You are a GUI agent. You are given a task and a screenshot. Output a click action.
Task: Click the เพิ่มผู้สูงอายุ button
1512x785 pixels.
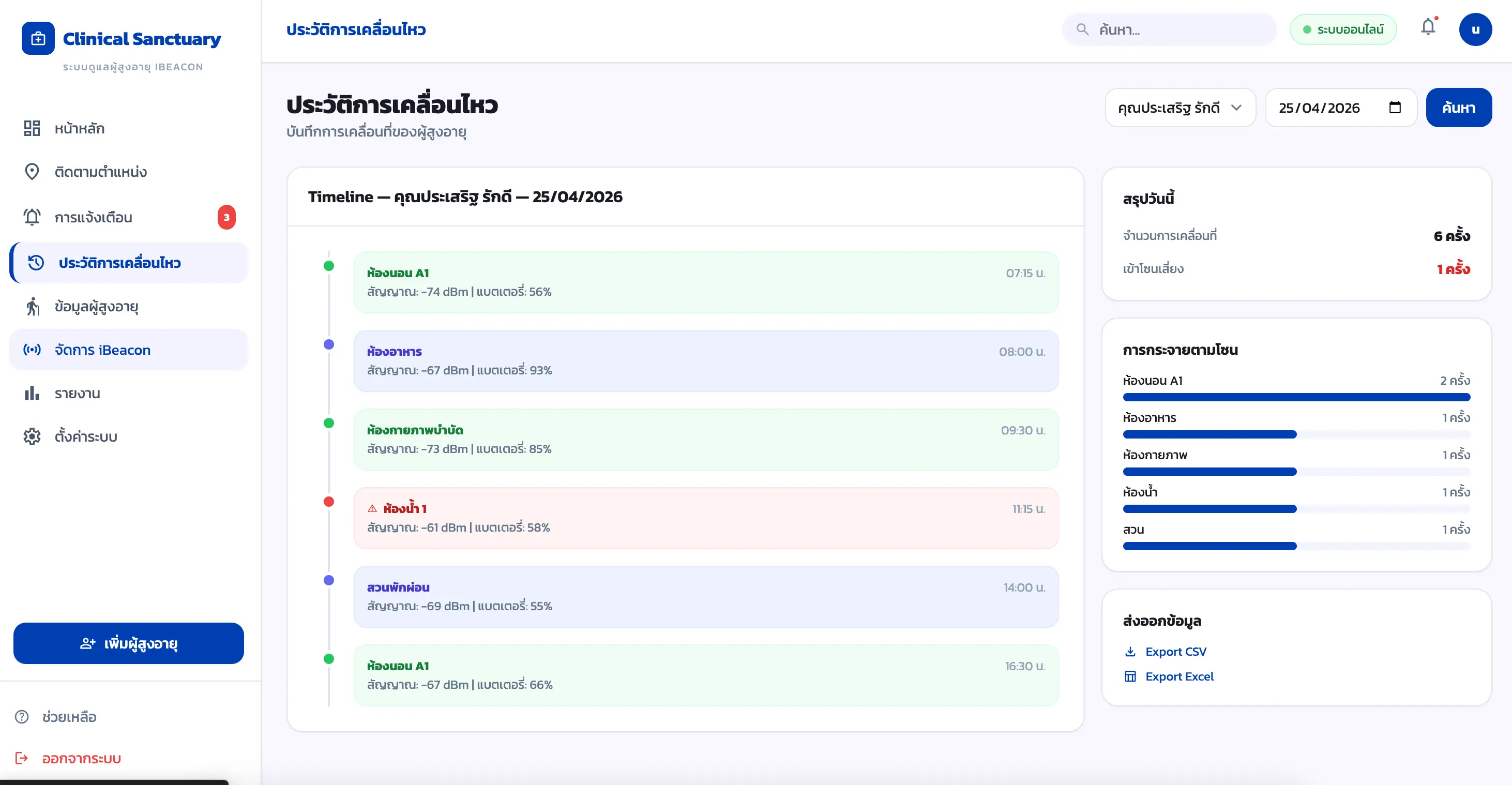129,643
